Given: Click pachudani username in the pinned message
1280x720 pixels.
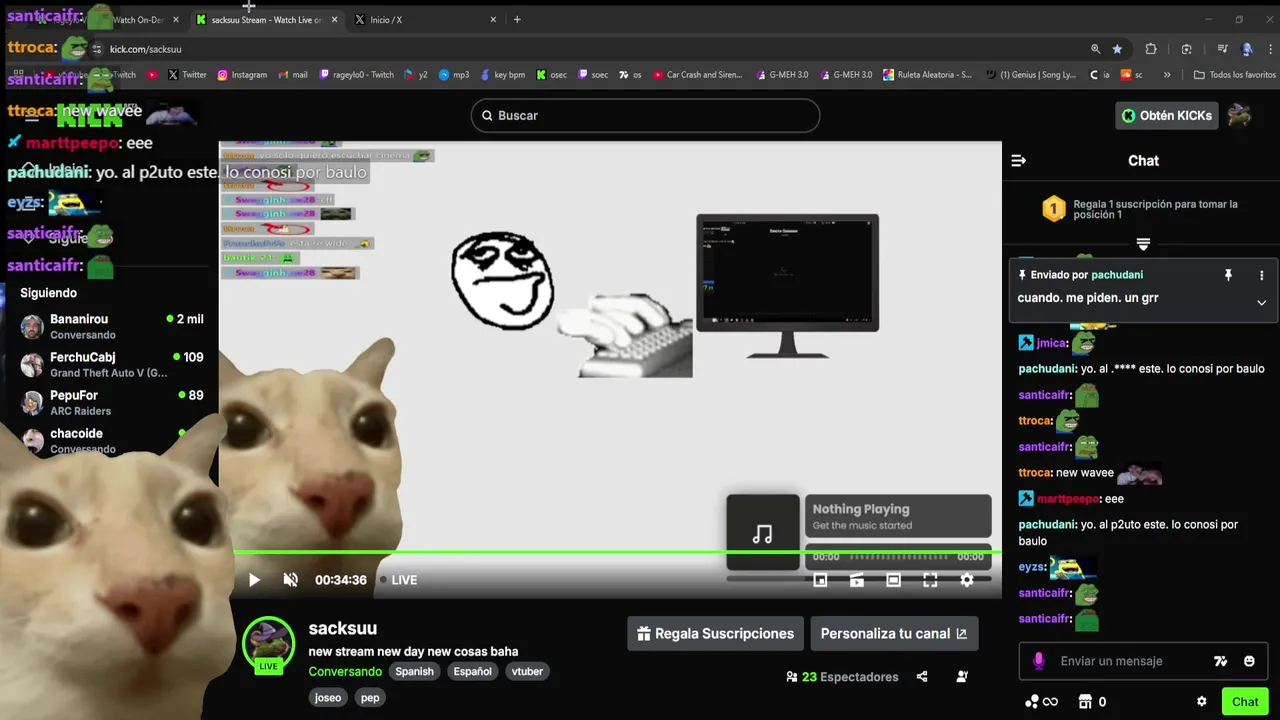Looking at the screenshot, I should point(1117,275).
